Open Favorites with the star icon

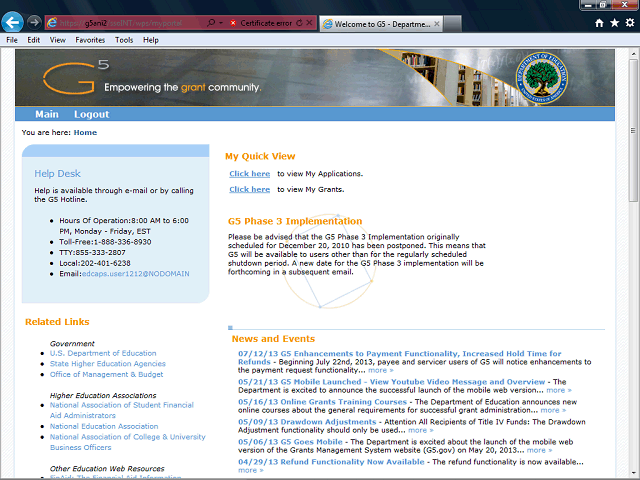coord(615,23)
